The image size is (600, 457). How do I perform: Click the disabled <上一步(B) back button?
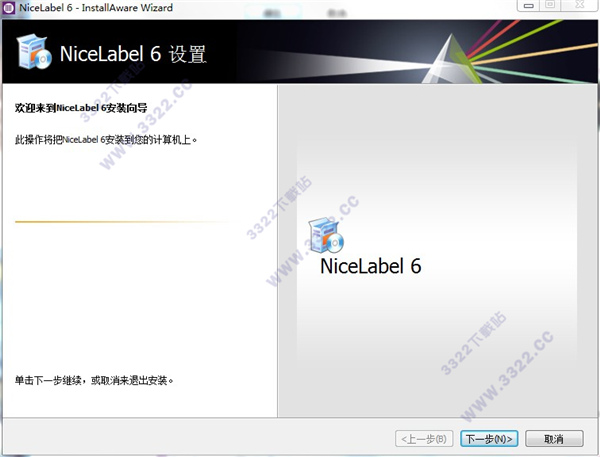tap(424, 439)
